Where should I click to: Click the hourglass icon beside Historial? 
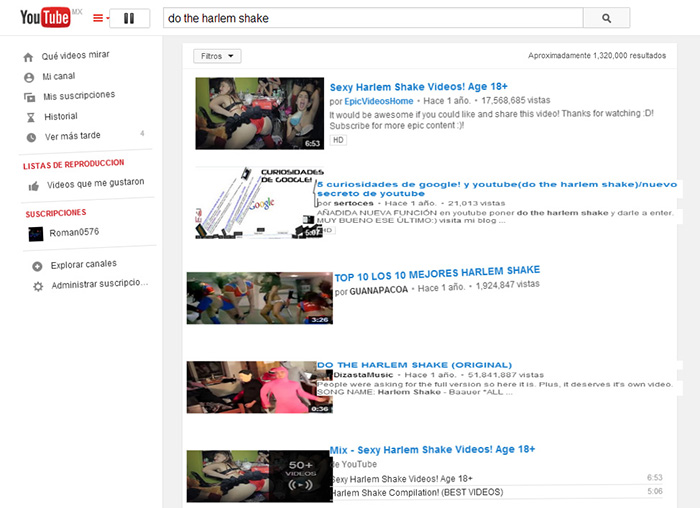pos(30,117)
